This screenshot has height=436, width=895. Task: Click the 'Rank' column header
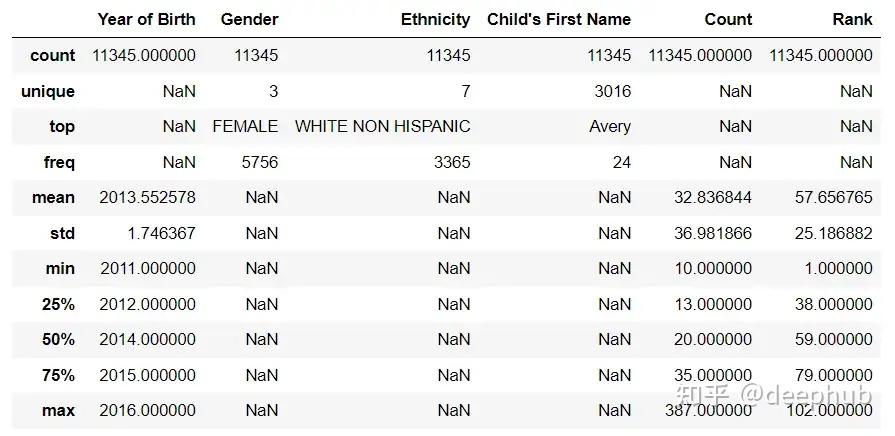tap(852, 19)
